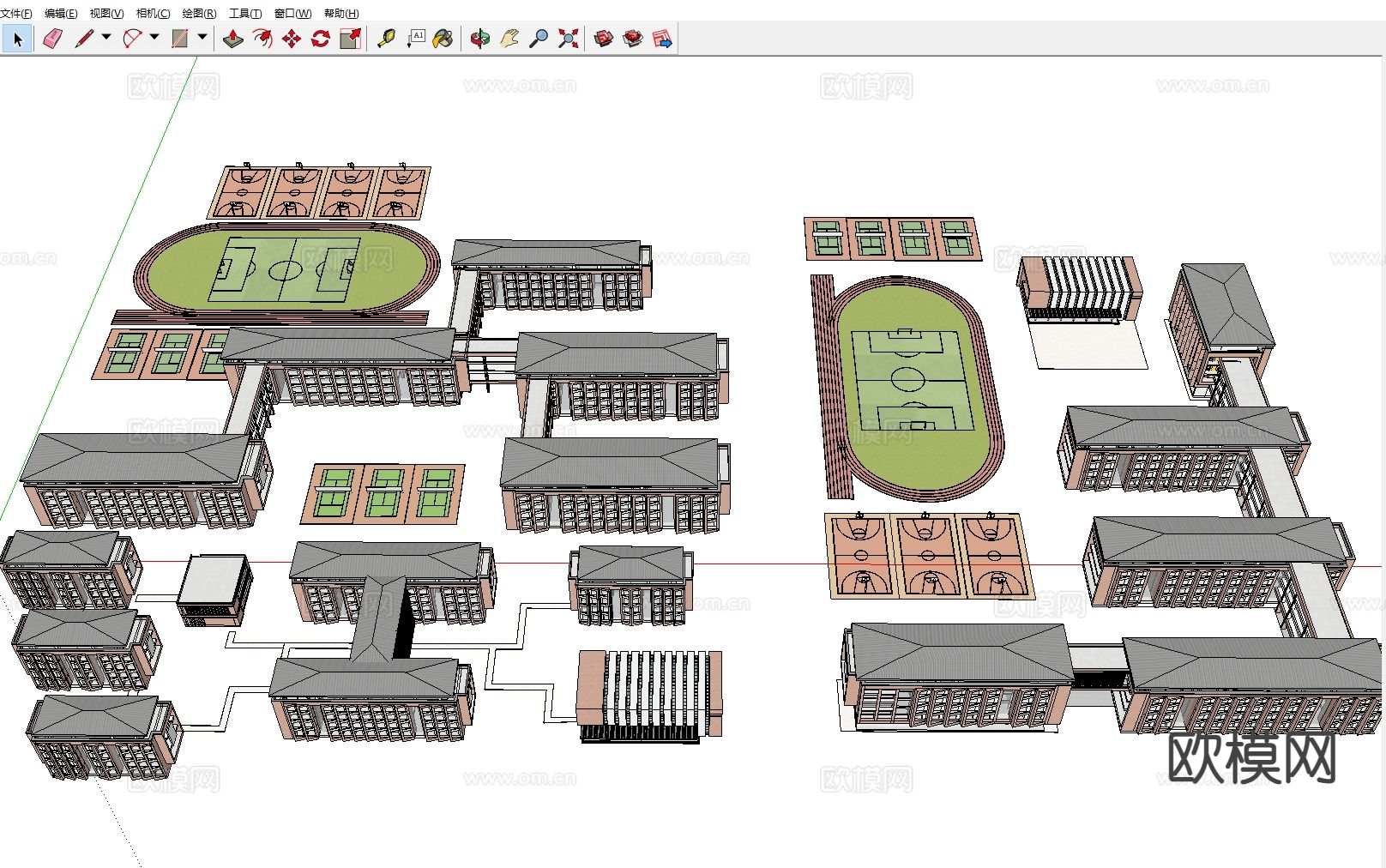Click the Zoom Extents tool
Image resolution: width=1386 pixels, height=868 pixels.
point(568,39)
